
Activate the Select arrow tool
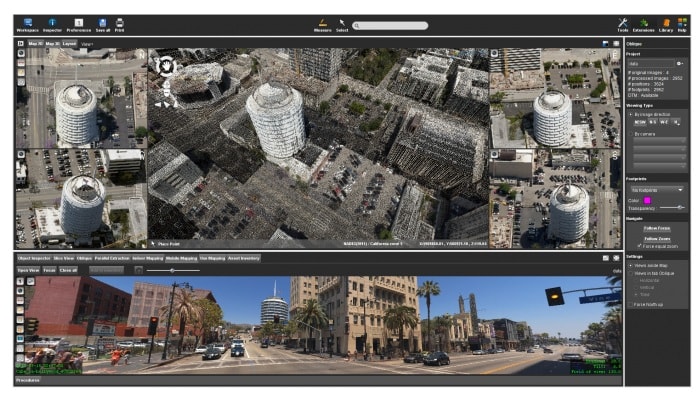(342, 25)
